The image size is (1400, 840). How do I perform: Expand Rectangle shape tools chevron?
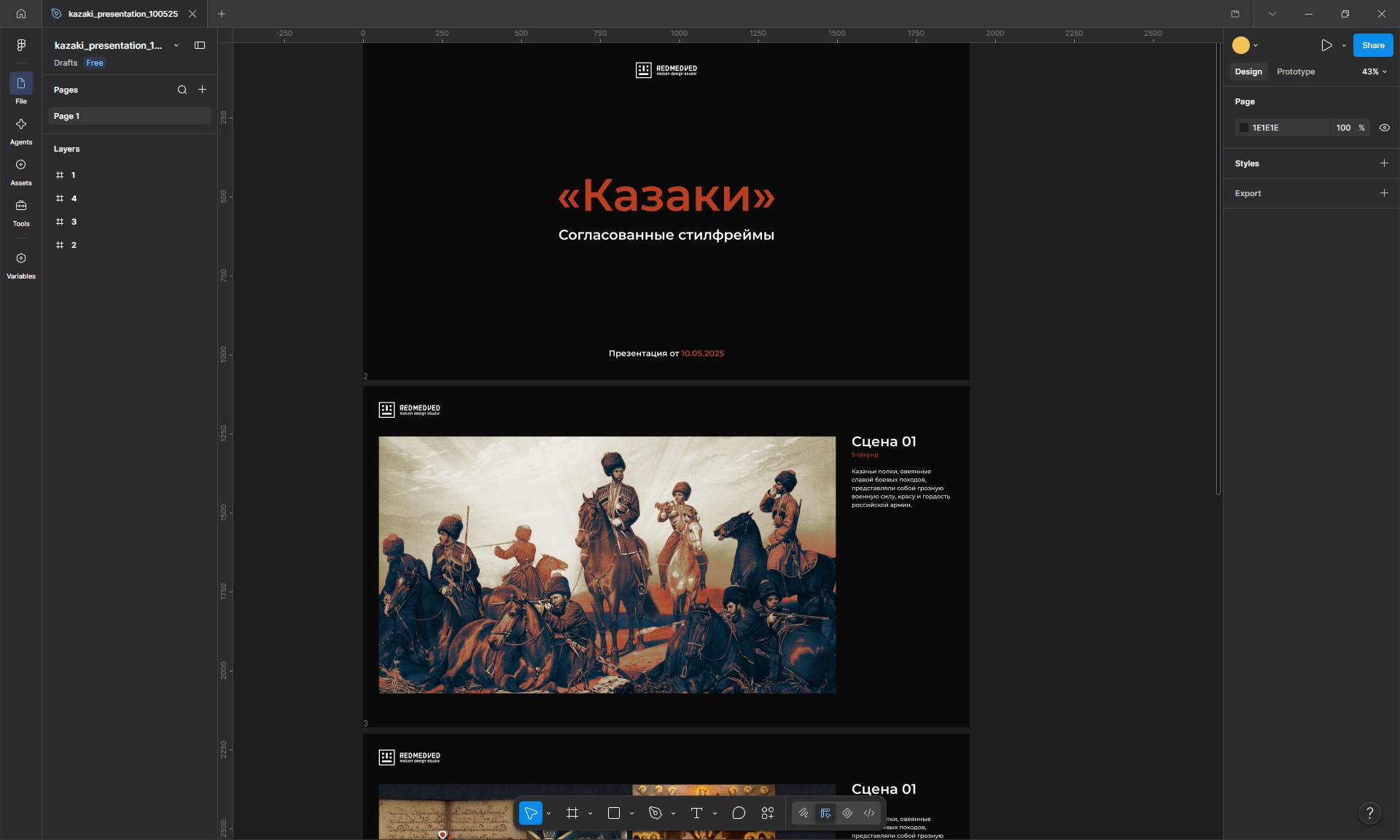click(631, 813)
